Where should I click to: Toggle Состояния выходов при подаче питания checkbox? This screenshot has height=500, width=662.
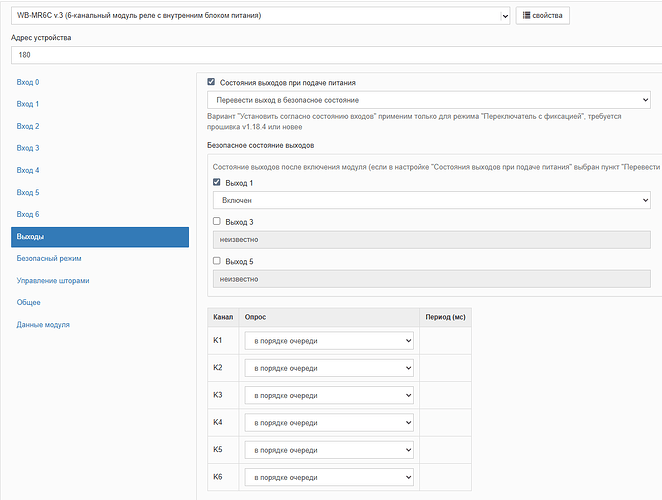coord(211,83)
